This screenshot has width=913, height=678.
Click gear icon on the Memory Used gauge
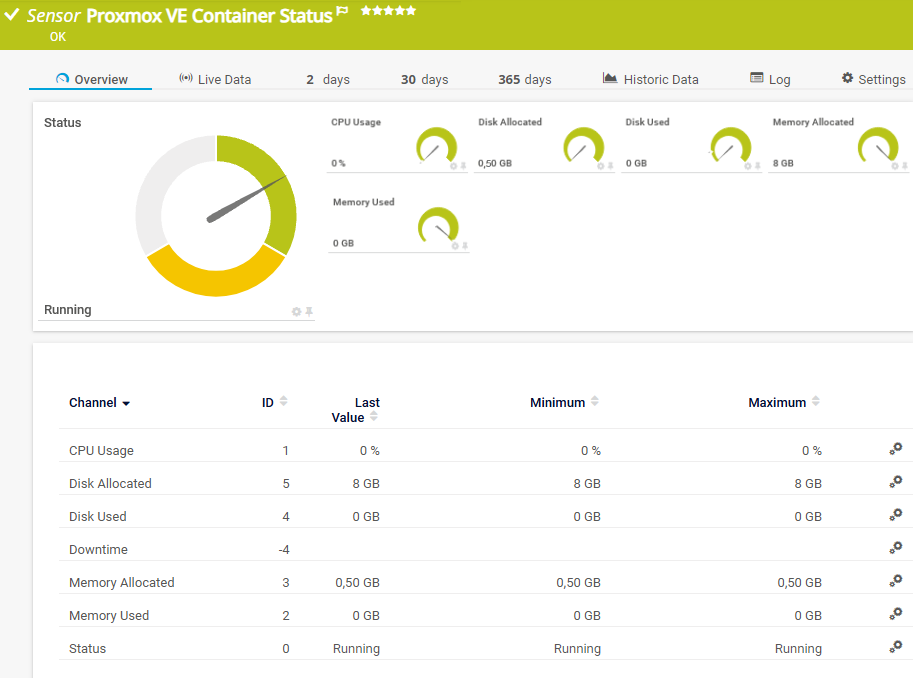tap(454, 246)
